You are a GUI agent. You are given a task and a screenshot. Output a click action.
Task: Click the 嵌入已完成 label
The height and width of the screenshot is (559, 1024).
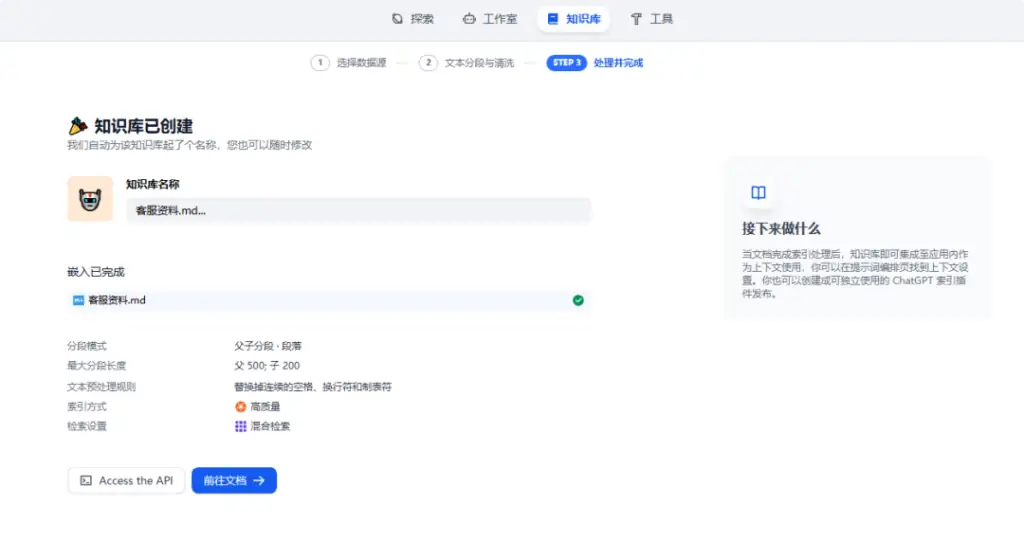coord(95,272)
